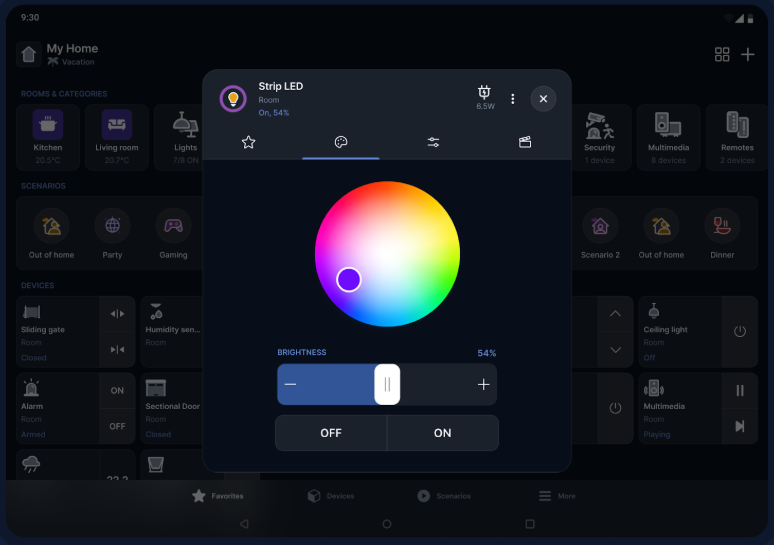Click the 'On, 54%' status text

tap(273, 113)
